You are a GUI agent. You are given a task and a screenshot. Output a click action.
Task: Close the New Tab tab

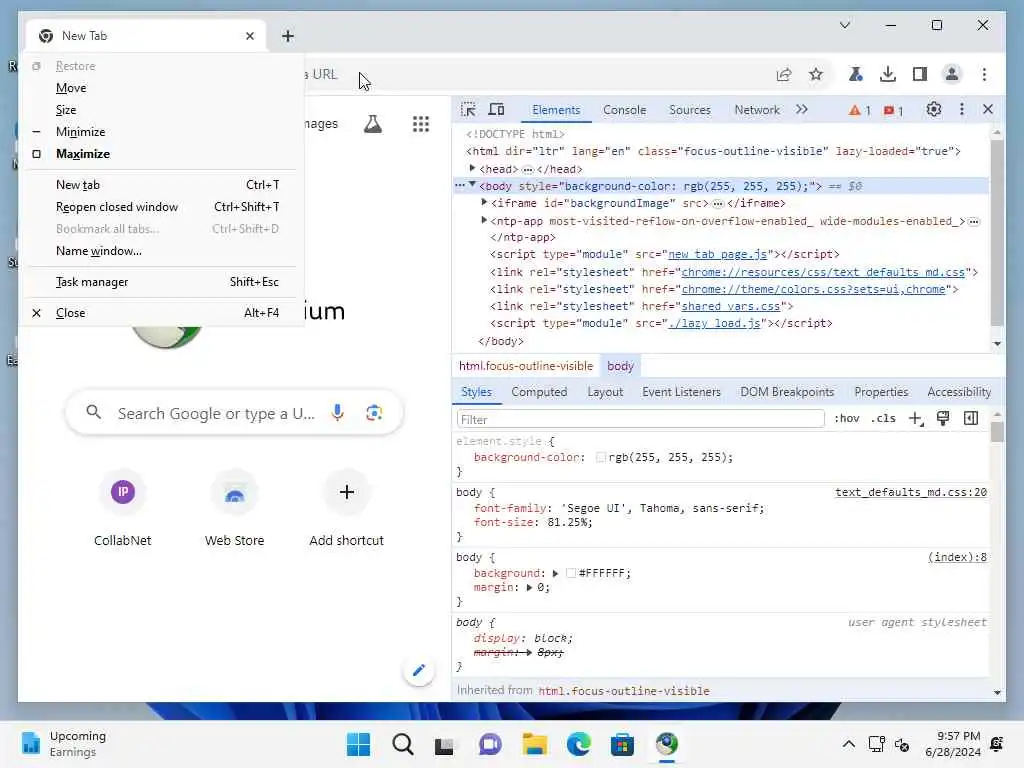pyautogui.click(x=249, y=36)
